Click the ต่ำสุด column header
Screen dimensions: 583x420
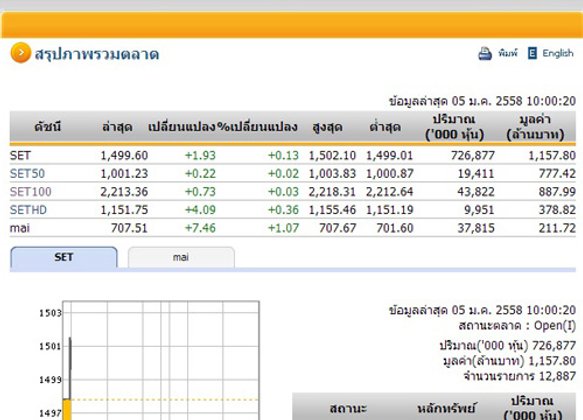pyautogui.click(x=385, y=127)
